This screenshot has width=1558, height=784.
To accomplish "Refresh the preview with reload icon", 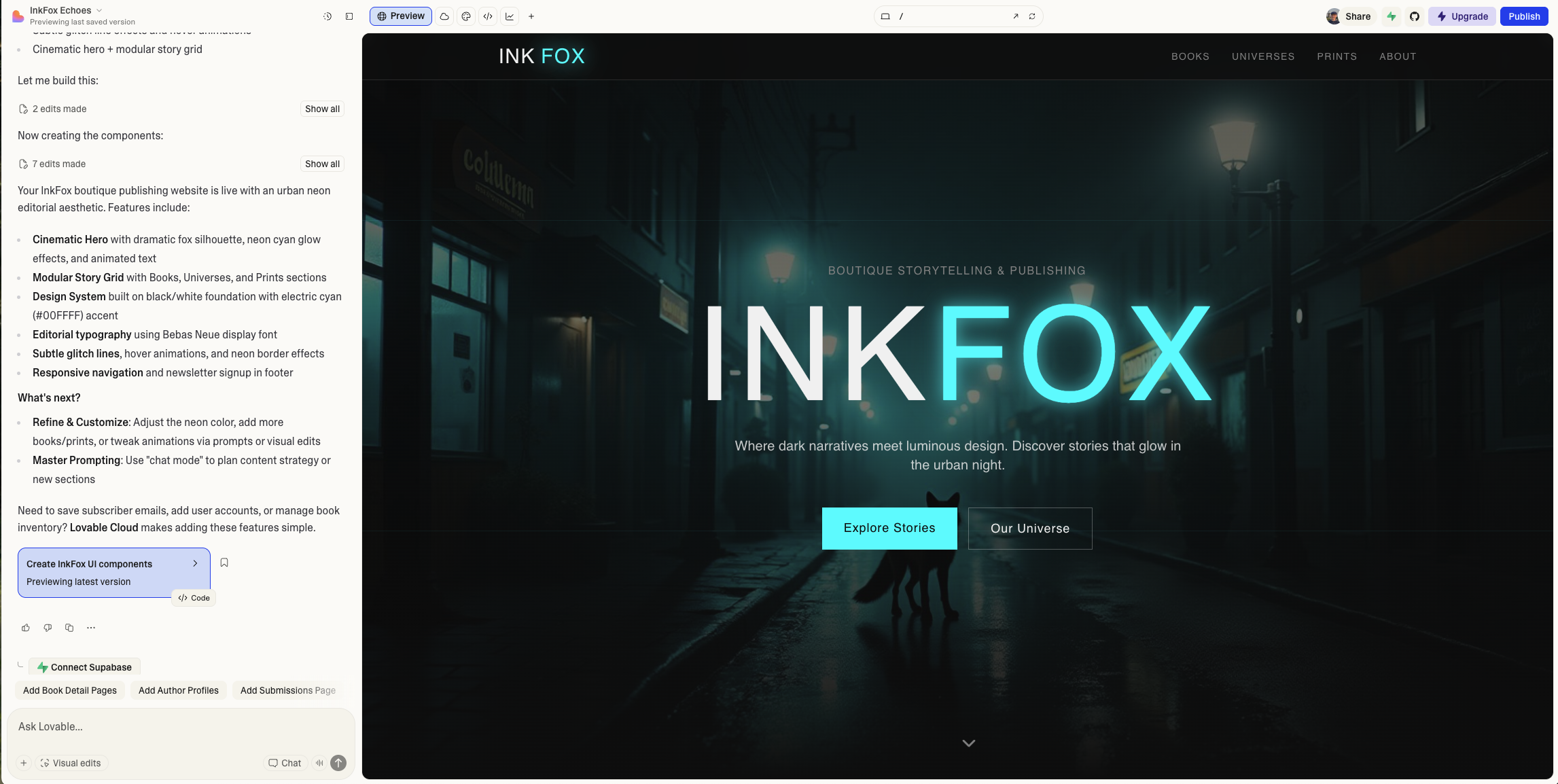I will (1032, 16).
